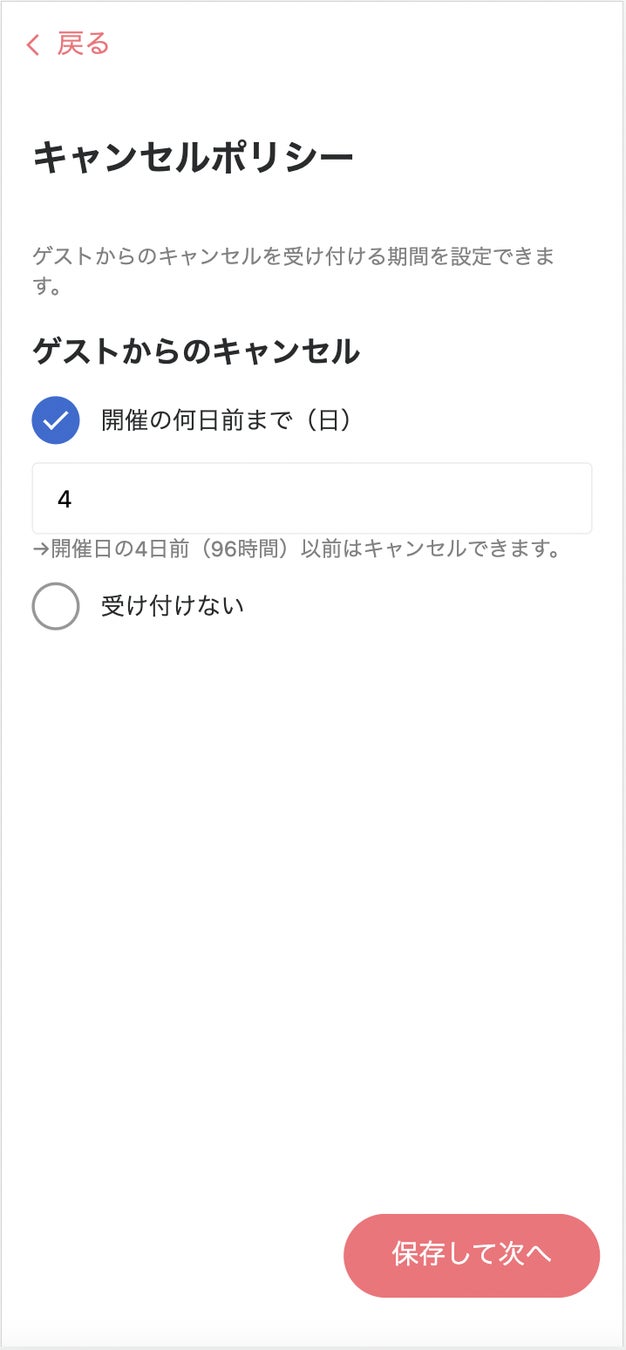Click the number 4 inside the input
This screenshot has width=626, height=1350.
pyautogui.click(x=64, y=498)
